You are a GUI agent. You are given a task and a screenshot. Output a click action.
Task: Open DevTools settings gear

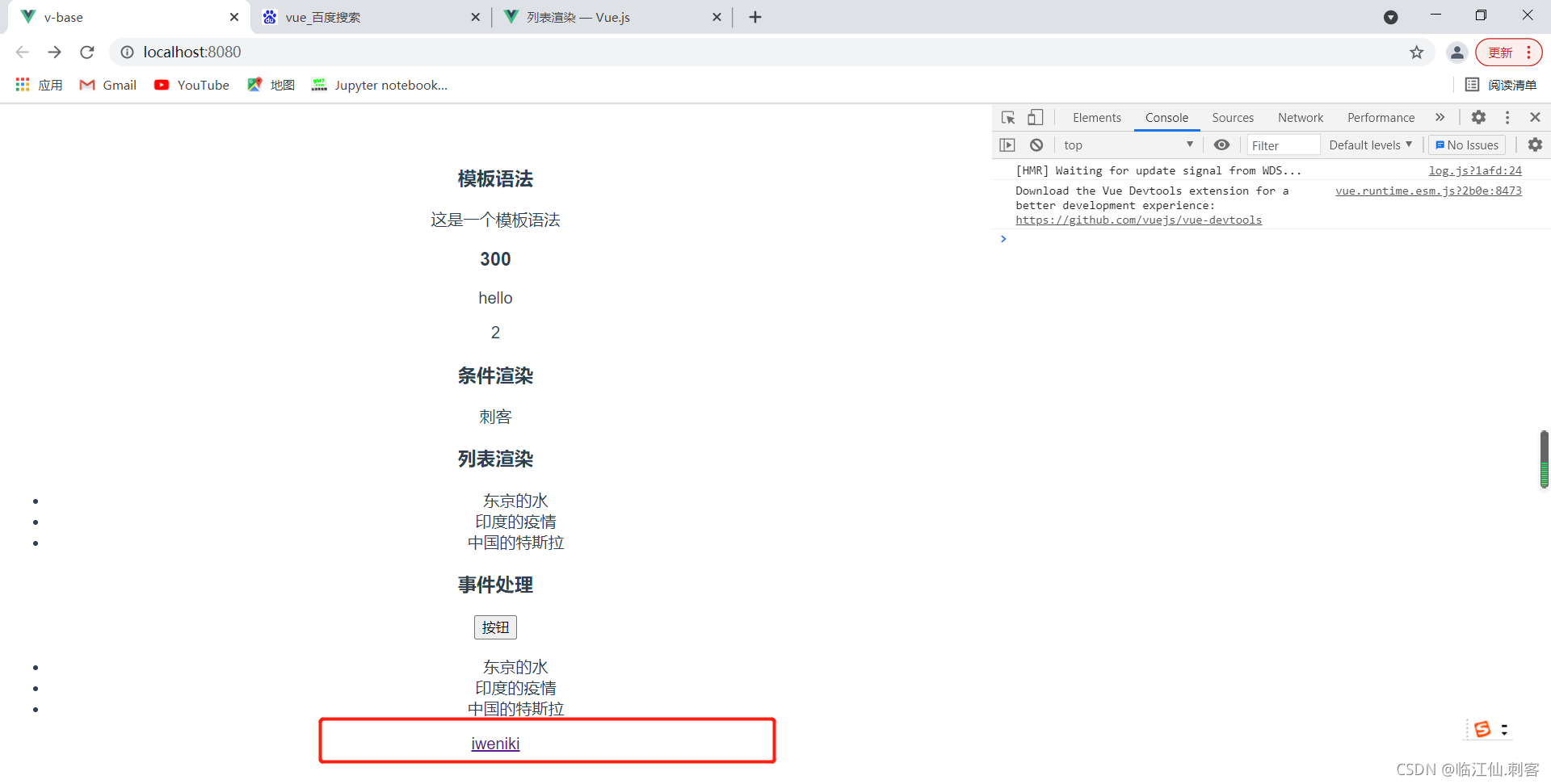pyautogui.click(x=1478, y=117)
